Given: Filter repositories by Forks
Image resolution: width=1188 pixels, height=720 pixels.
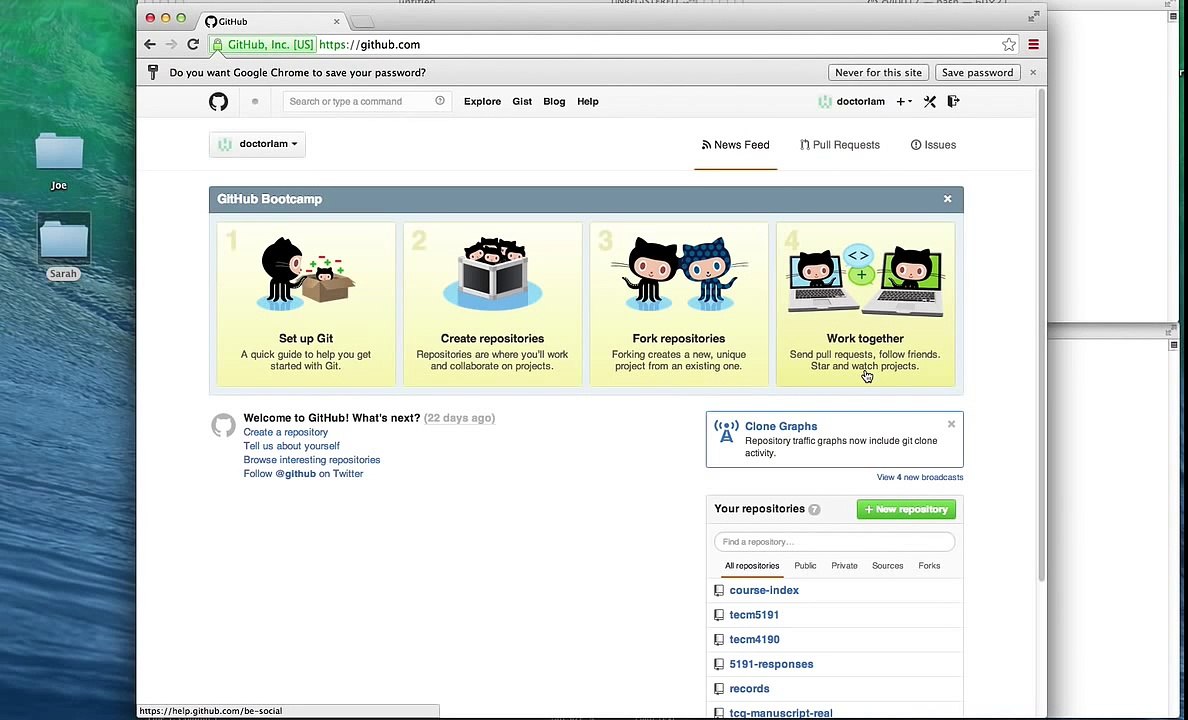Looking at the screenshot, I should pyautogui.click(x=929, y=566).
